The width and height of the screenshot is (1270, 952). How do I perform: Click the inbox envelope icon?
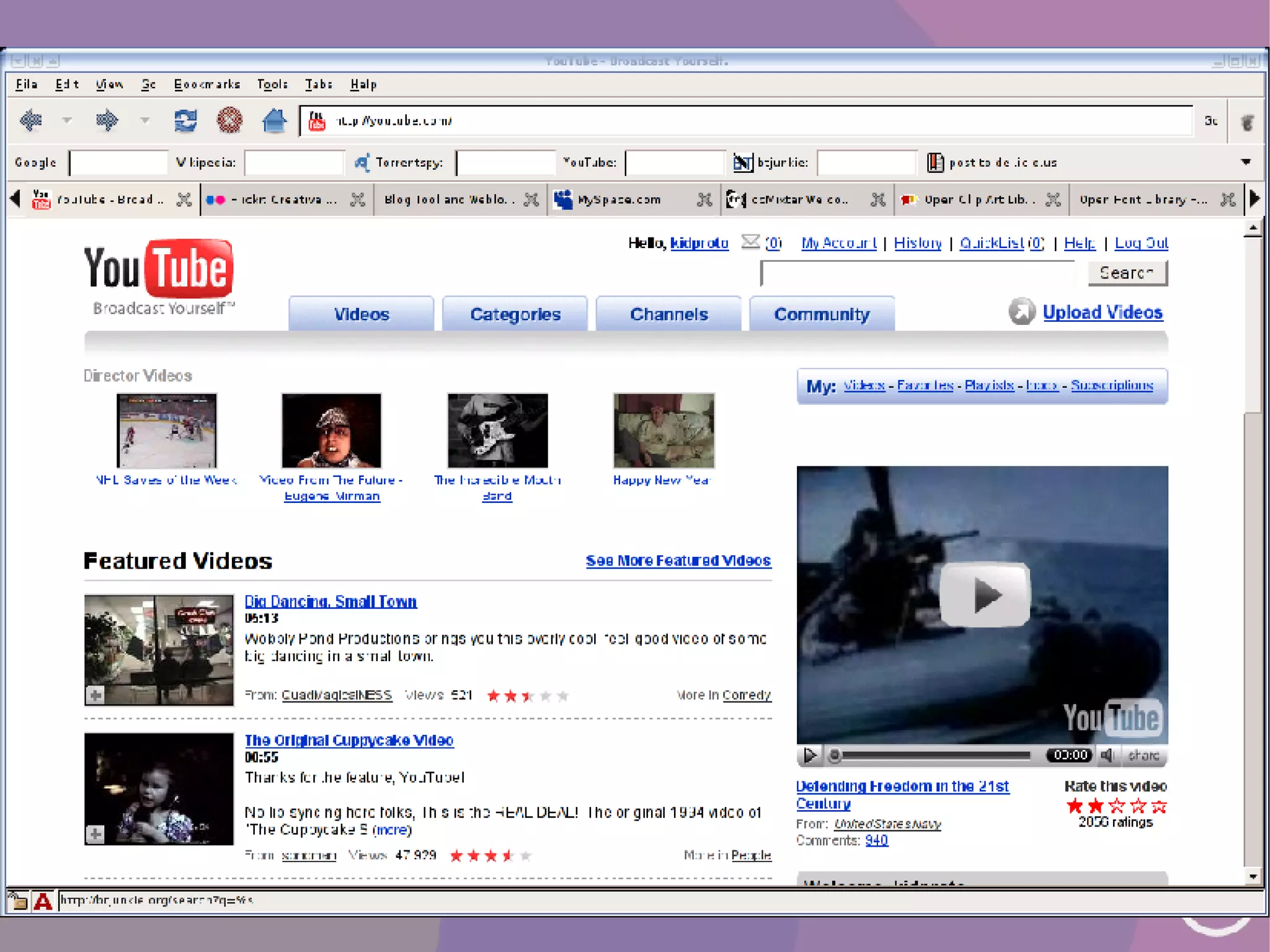750,242
